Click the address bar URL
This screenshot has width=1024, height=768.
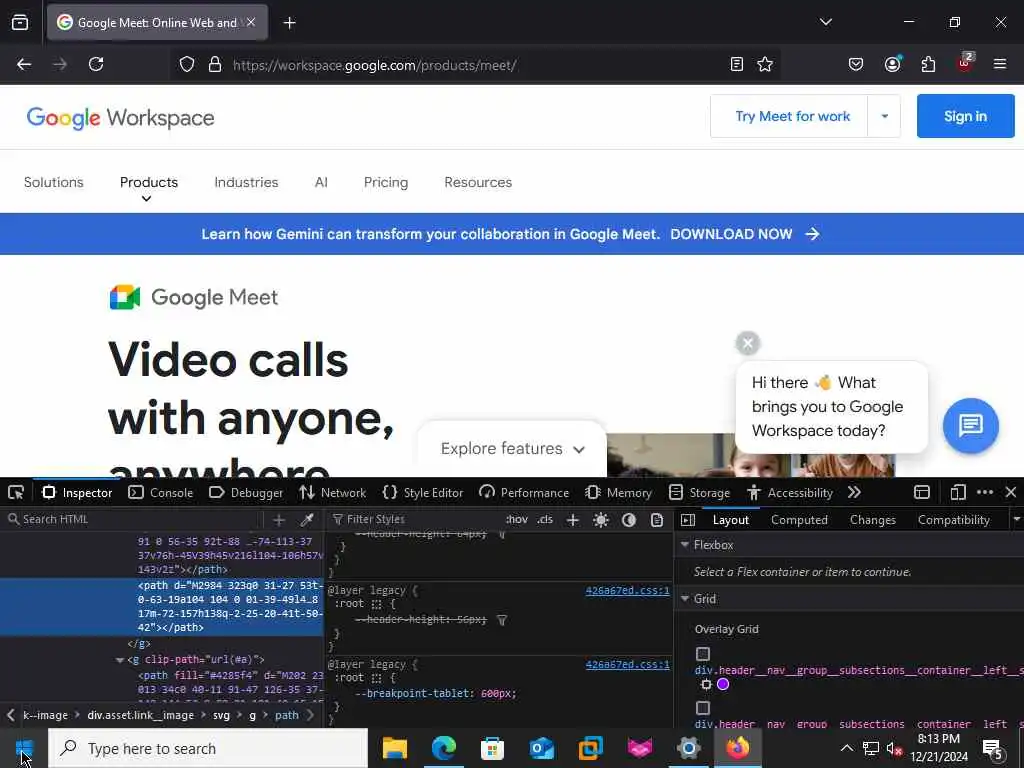pyautogui.click(x=374, y=65)
